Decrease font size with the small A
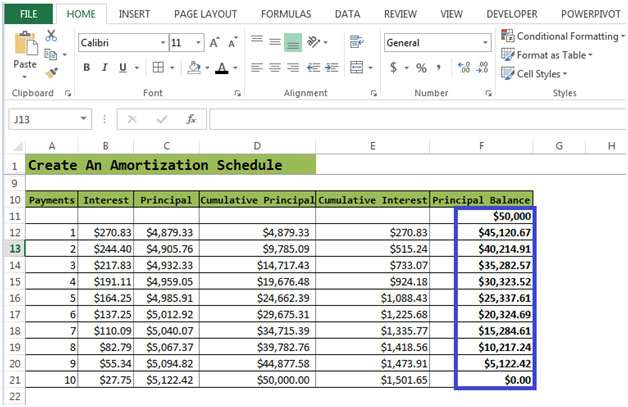This screenshot has width=628, height=407. [x=233, y=42]
